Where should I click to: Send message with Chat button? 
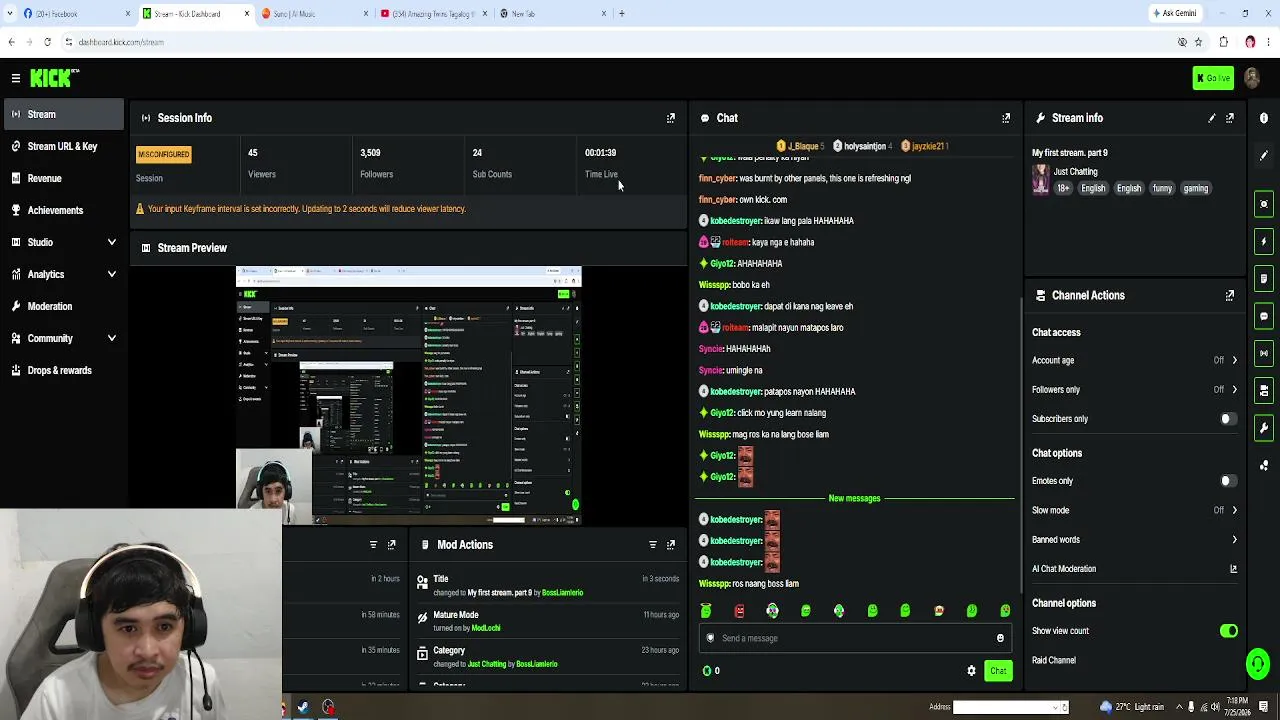click(x=998, y=671)
